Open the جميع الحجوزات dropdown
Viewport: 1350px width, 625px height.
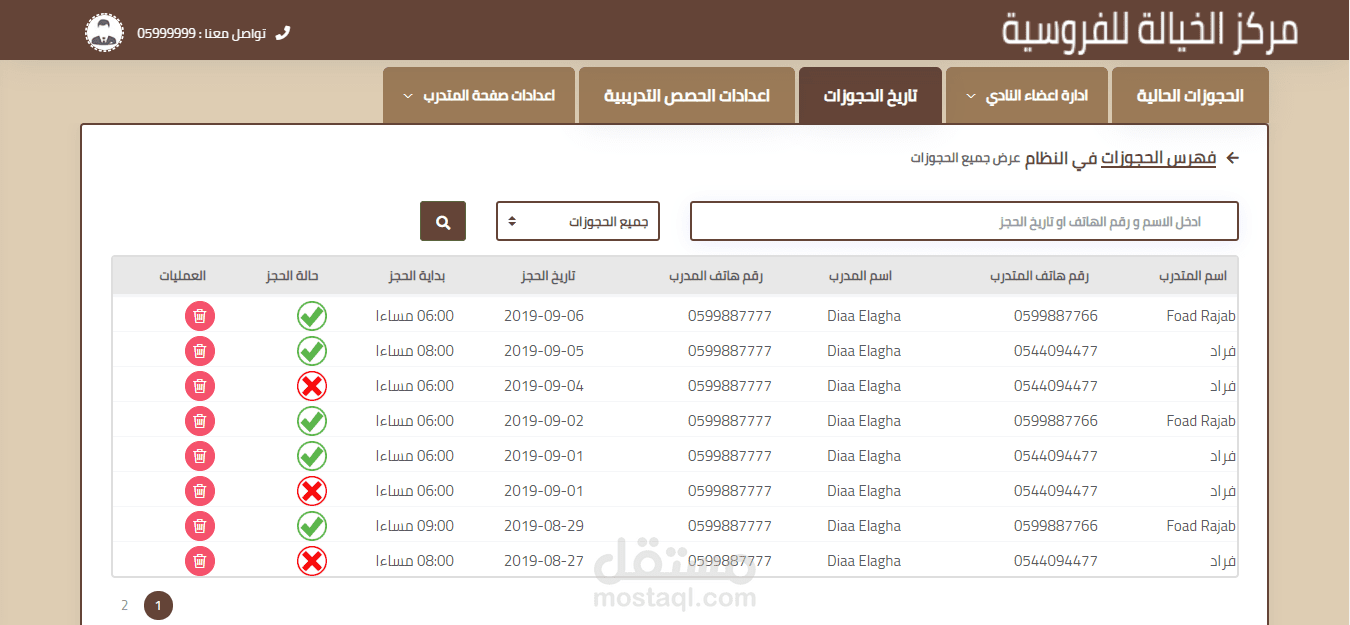pyautogui.click(x=577, y=220)
